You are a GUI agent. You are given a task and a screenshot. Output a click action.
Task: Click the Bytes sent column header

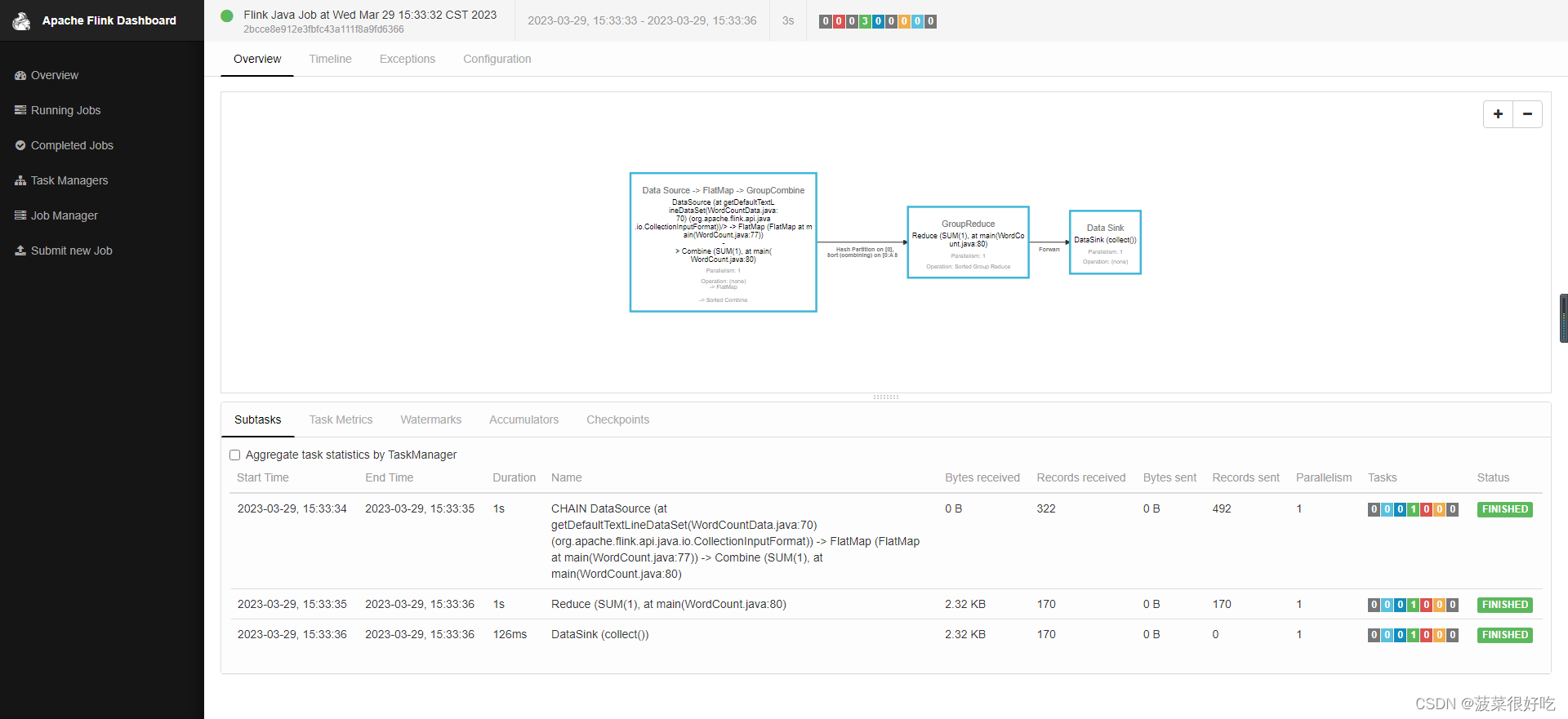[x=1169, y=478]
